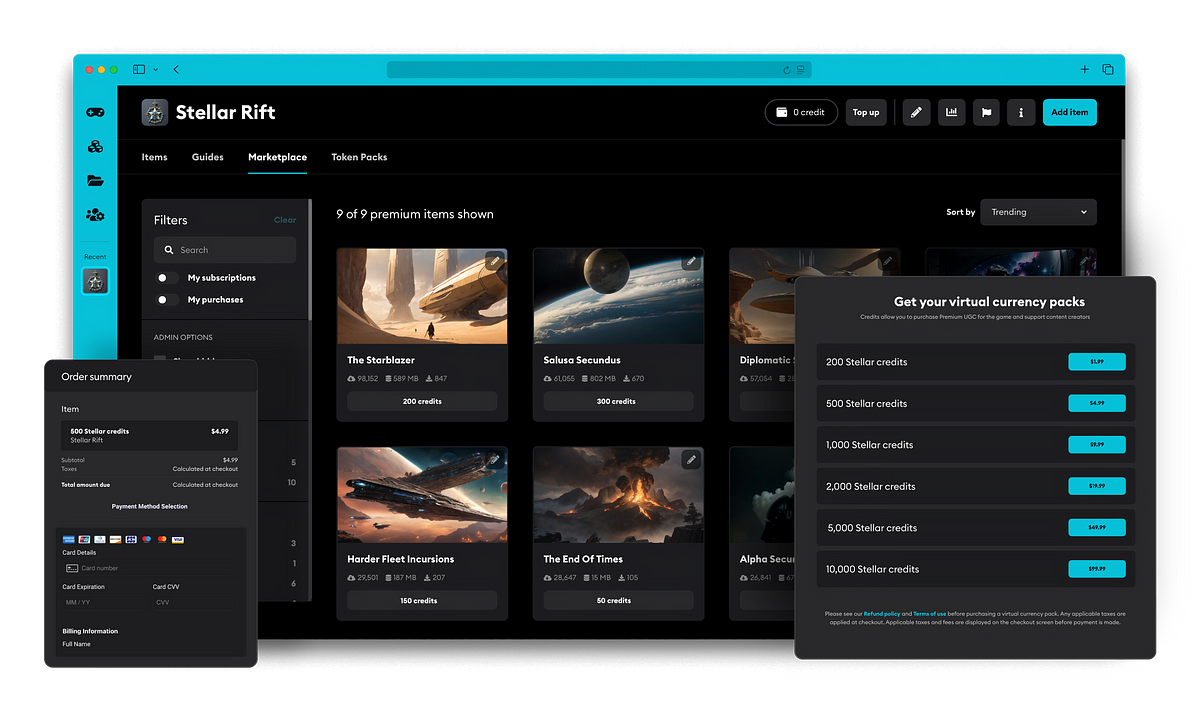Open The End Of Times thumbnail
Image resolution: width=1200 pixels, height=720 pixels.
pyautogui.click(x=618, y=495)
